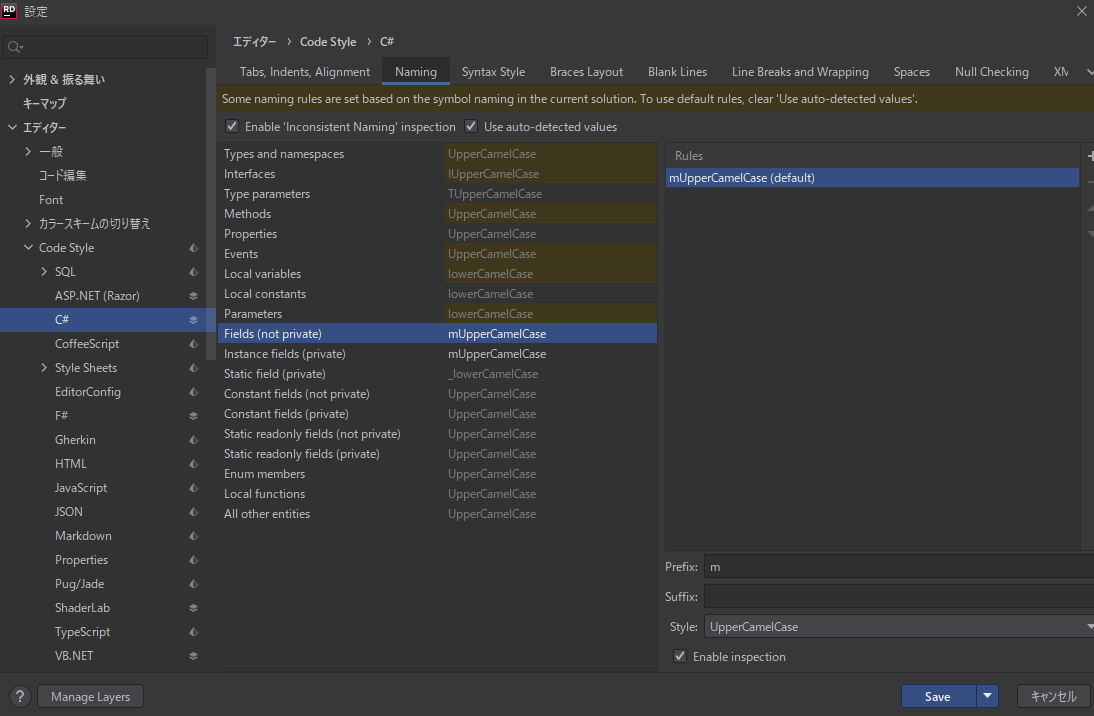This screenshot has height=716, width=1094.
Task: Click the layer icon beside VB.NET
Action: [194, 656]
